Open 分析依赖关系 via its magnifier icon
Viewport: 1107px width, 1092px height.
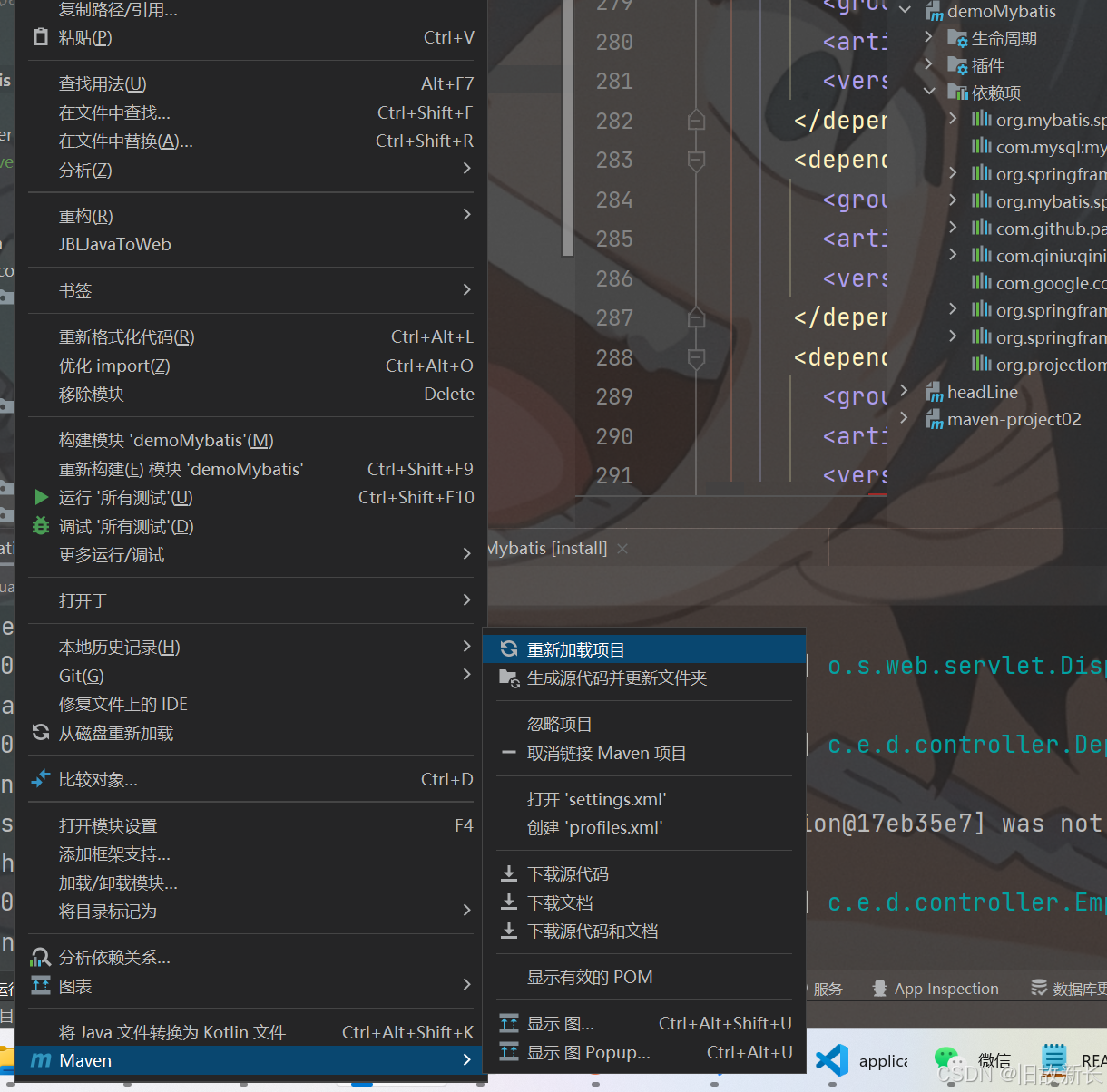[40, 956]
